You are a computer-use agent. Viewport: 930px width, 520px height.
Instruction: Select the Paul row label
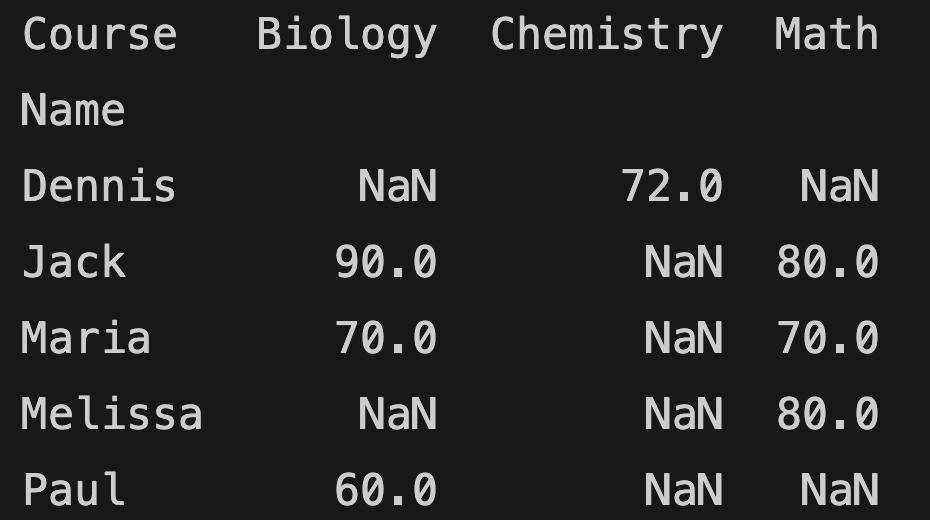[74, 490]
